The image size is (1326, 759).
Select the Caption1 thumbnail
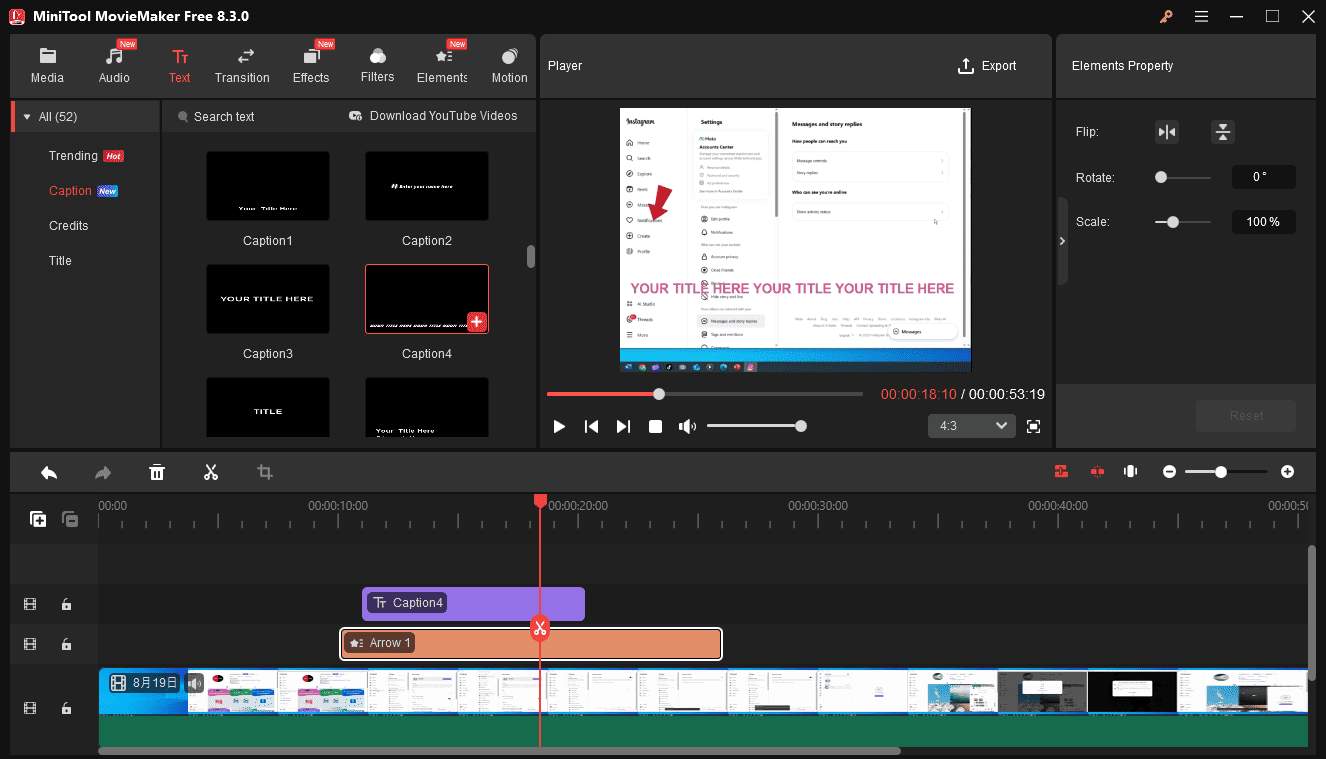pos(267,186)
